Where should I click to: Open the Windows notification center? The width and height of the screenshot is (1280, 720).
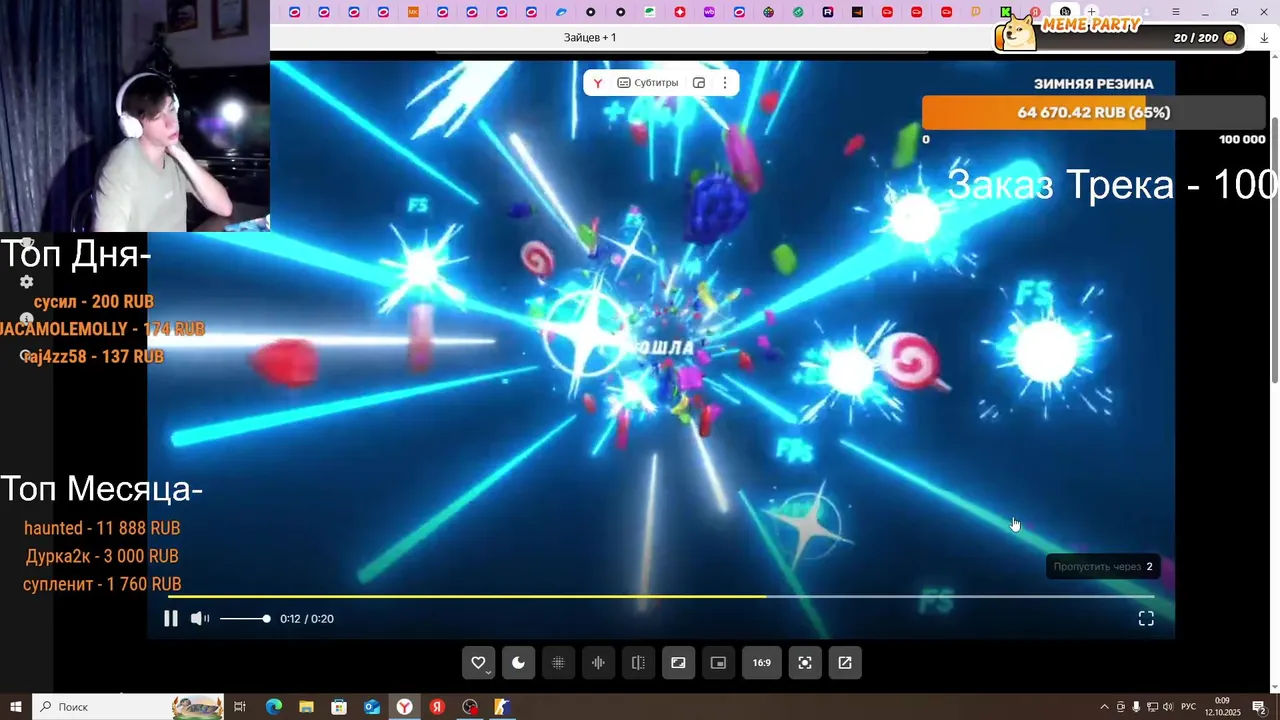click(x=1259, y=707)
